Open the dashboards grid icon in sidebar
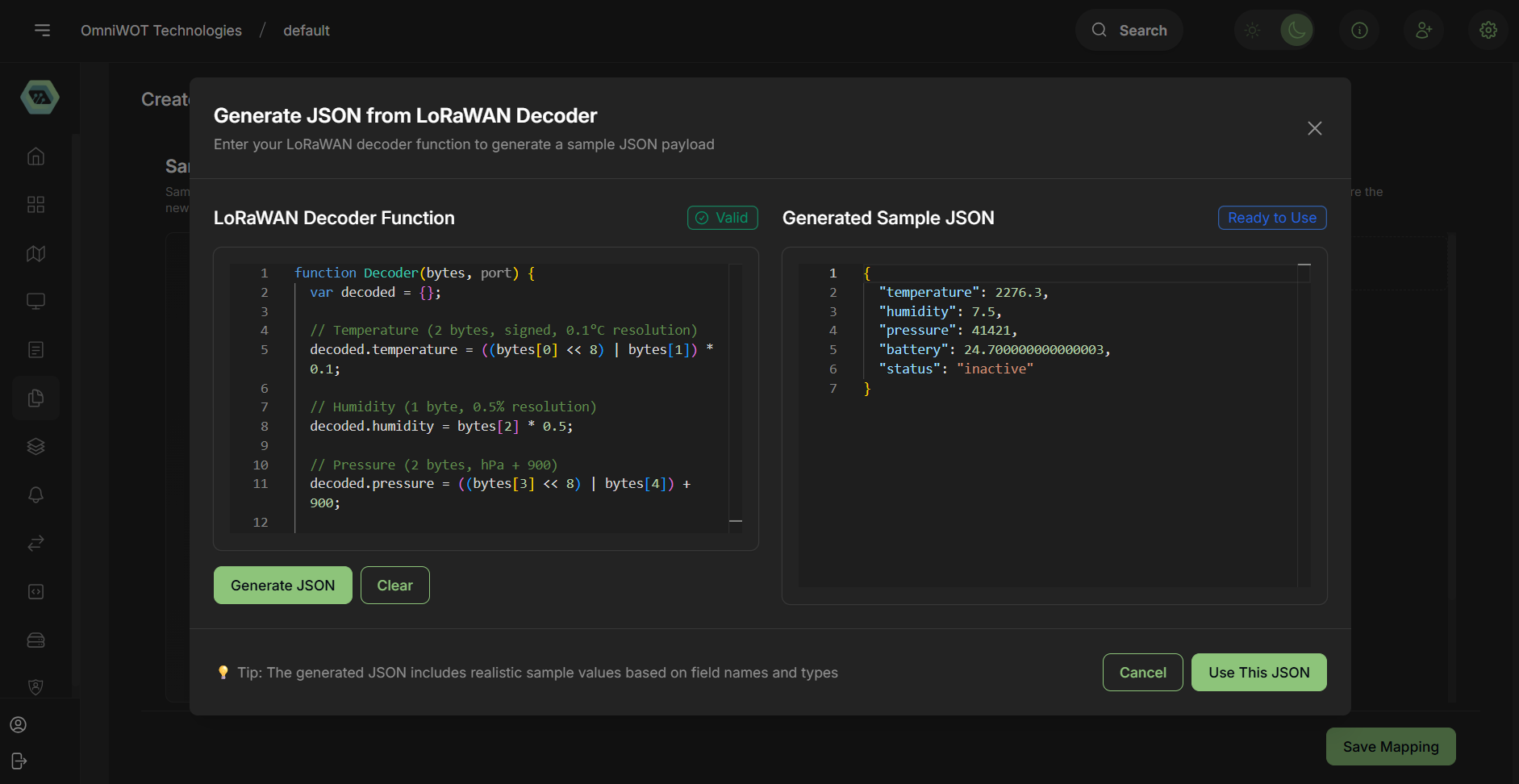The height and width of the screenshot is (784, 1519). click(x=35, y=204)
